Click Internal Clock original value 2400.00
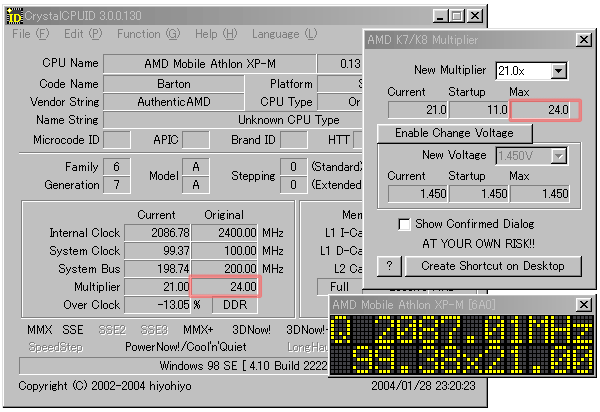 pyautogui.click(x=224, y=233)
